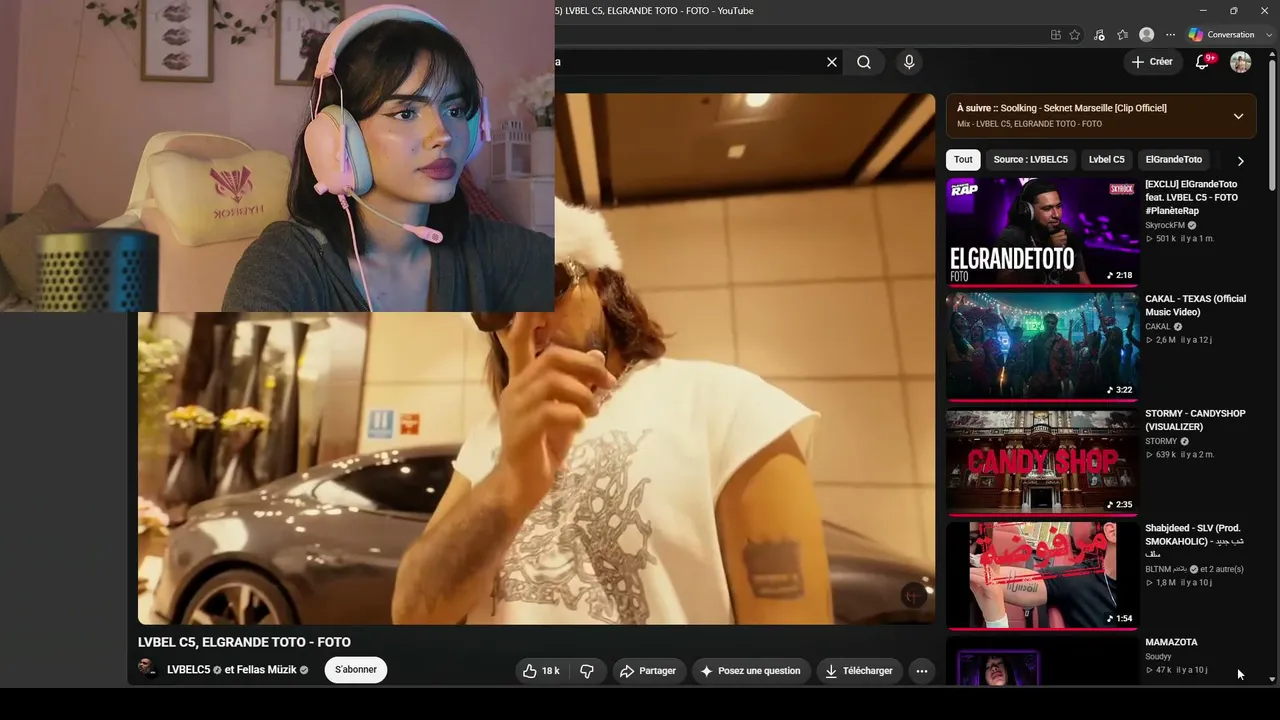
Task: Clear the YouTube search box text
Action: click(x=831, y=62)
